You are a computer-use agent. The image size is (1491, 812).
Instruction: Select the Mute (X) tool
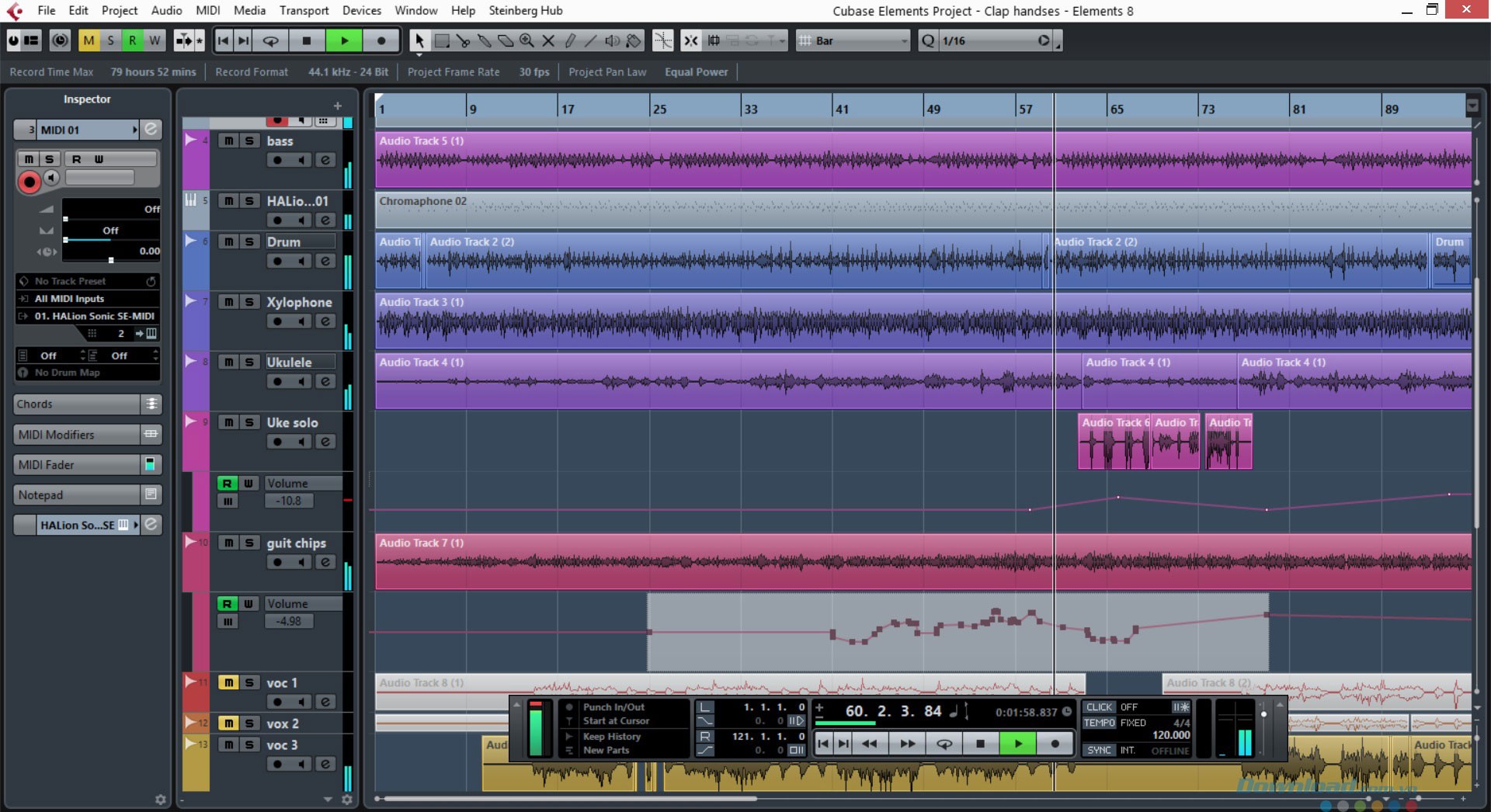pyautogui.click(x=549, y=40)
